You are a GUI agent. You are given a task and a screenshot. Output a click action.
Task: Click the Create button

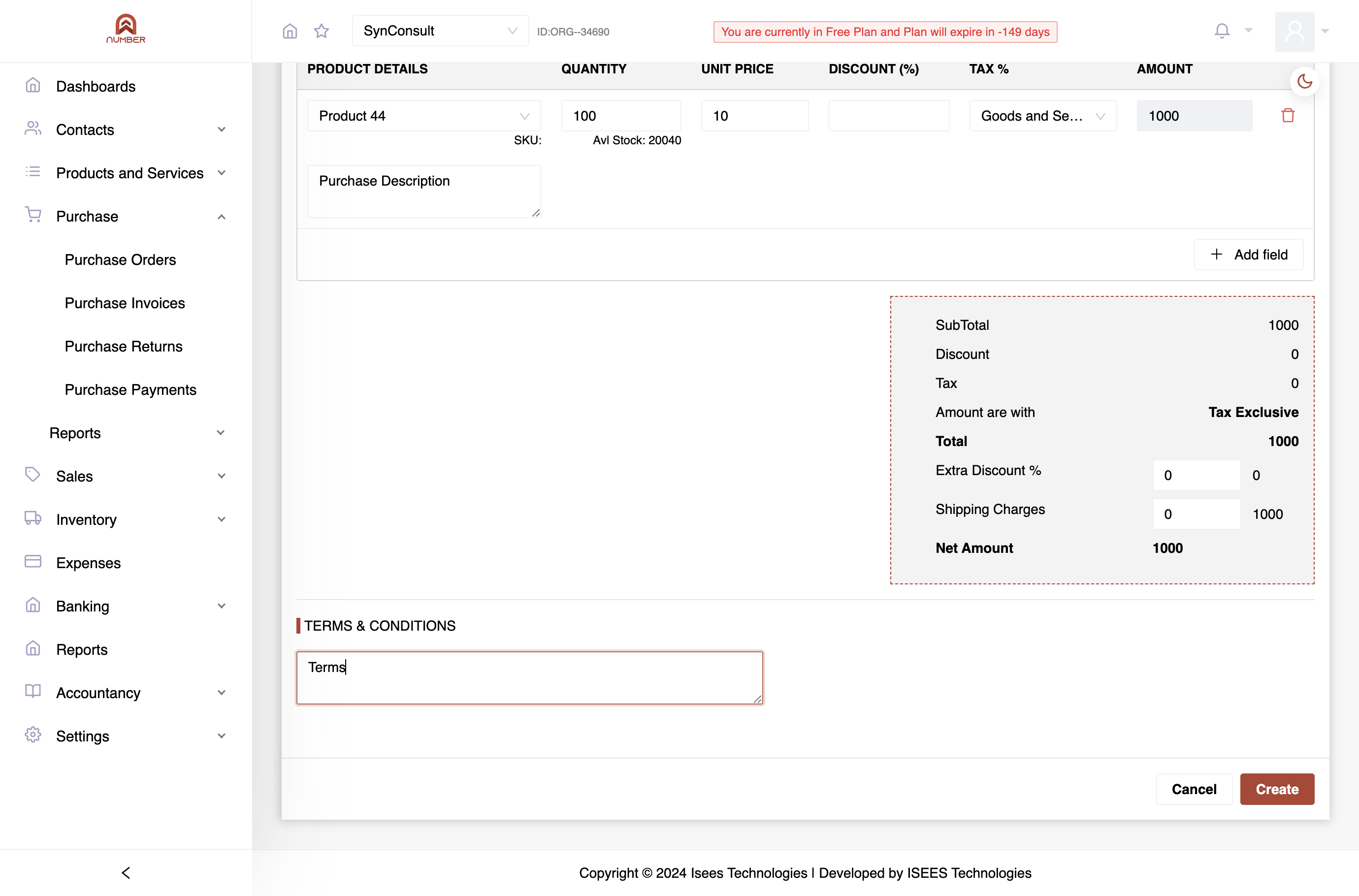(x=1277, y=789)
